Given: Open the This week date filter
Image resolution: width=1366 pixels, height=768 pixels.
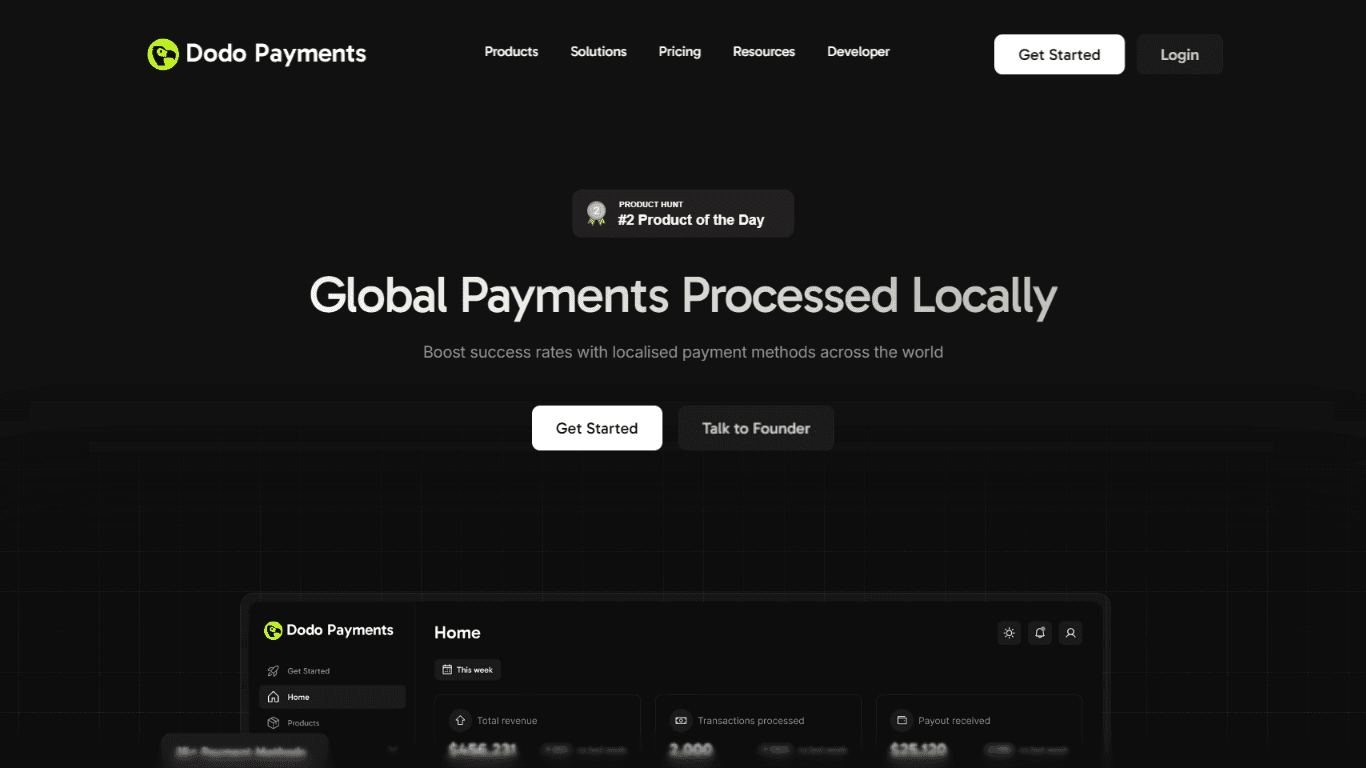Looking at the screenshot, I should 468,670.
